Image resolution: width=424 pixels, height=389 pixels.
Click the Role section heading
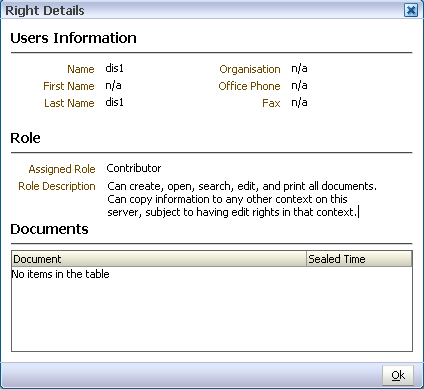coord(25,138)
